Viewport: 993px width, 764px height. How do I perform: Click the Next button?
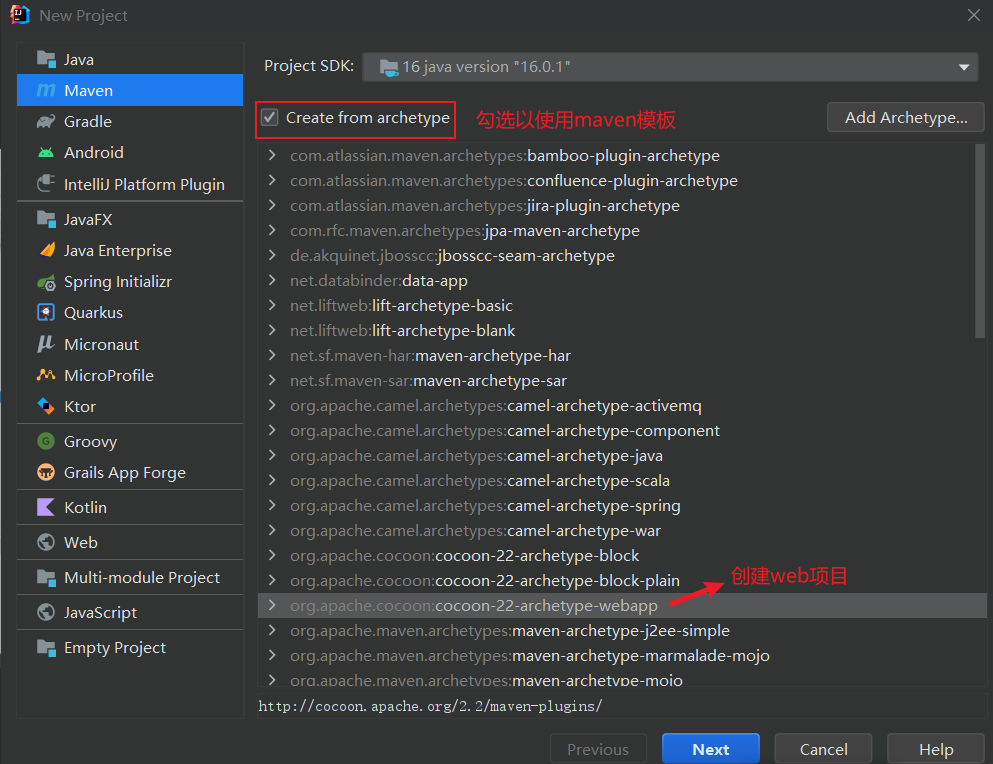711,749
